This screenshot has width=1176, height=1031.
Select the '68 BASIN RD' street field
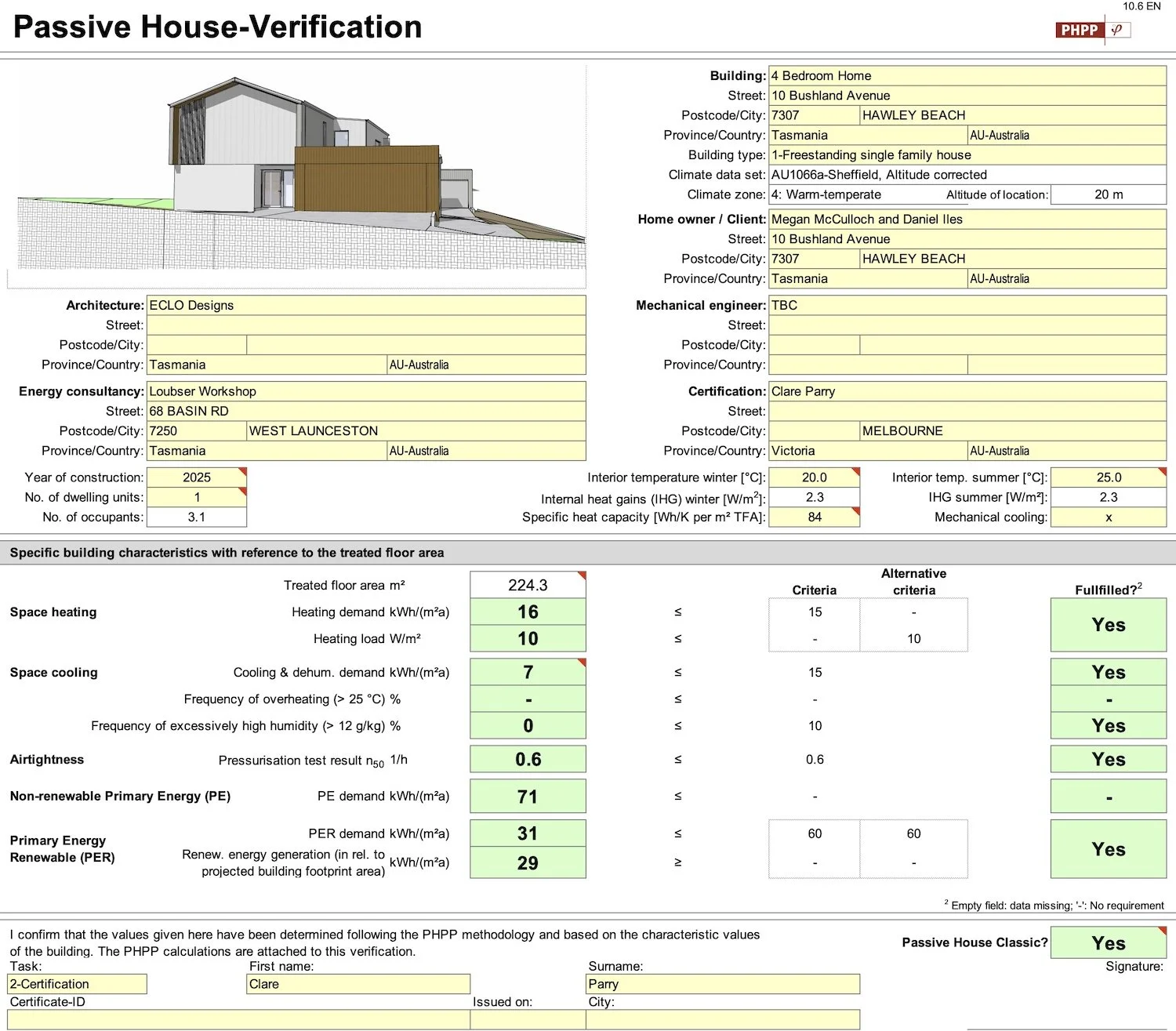366,412
